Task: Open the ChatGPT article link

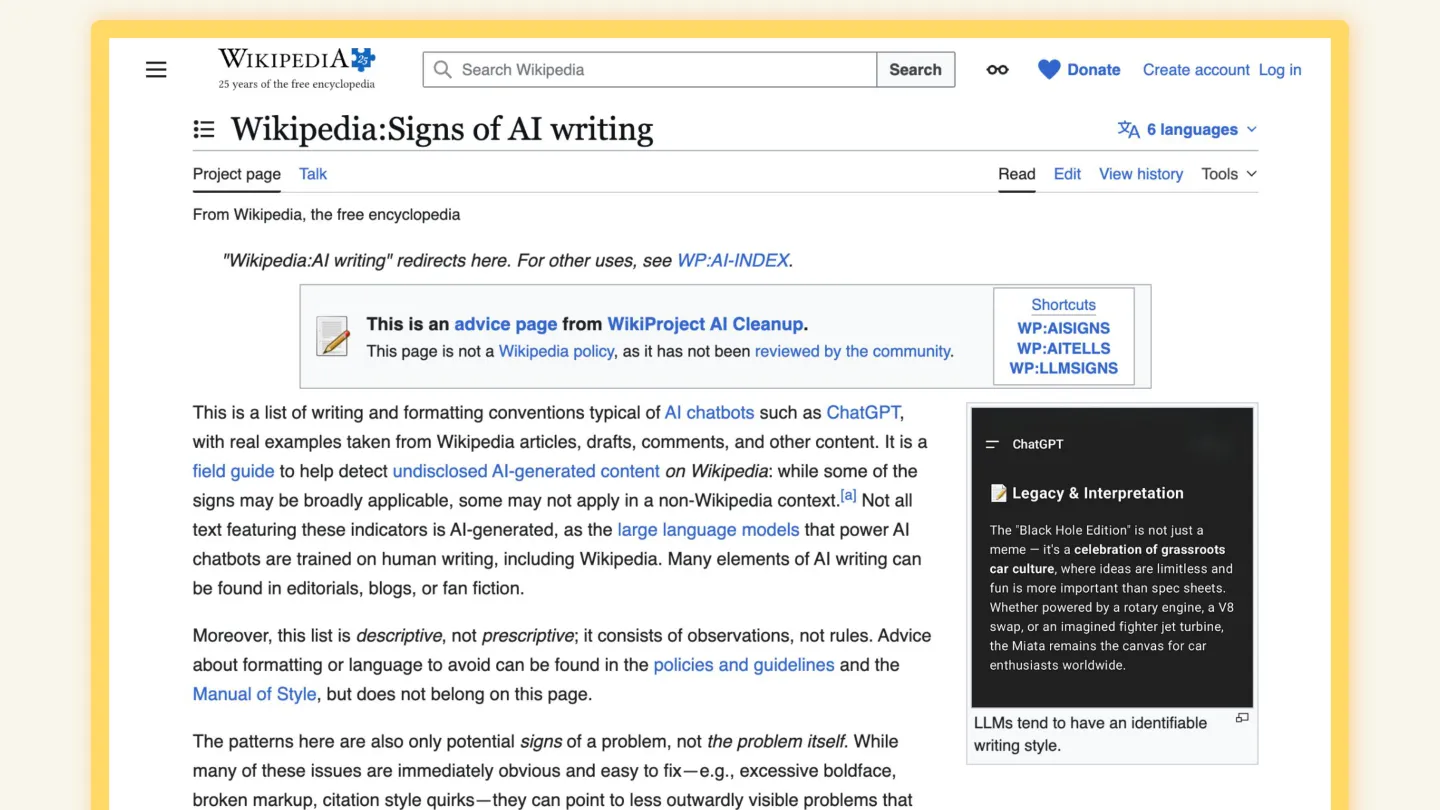Action: coord(863,412)
